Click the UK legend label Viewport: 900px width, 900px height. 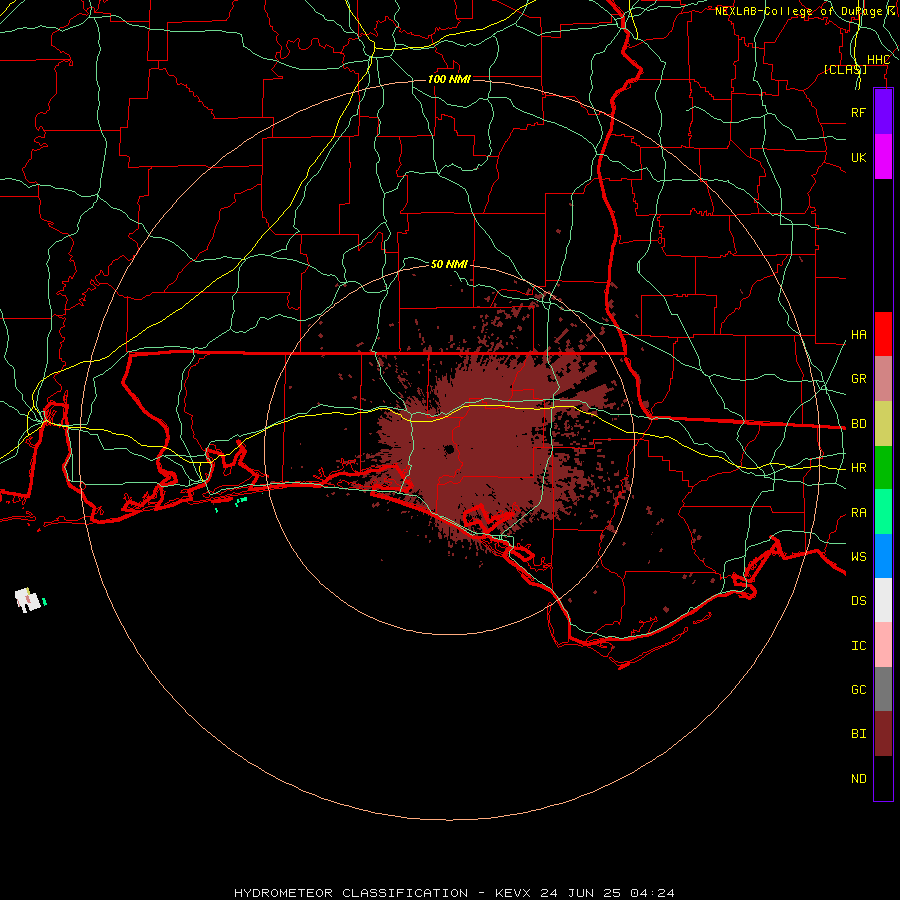pyautogui.click(x=858, y=157)
